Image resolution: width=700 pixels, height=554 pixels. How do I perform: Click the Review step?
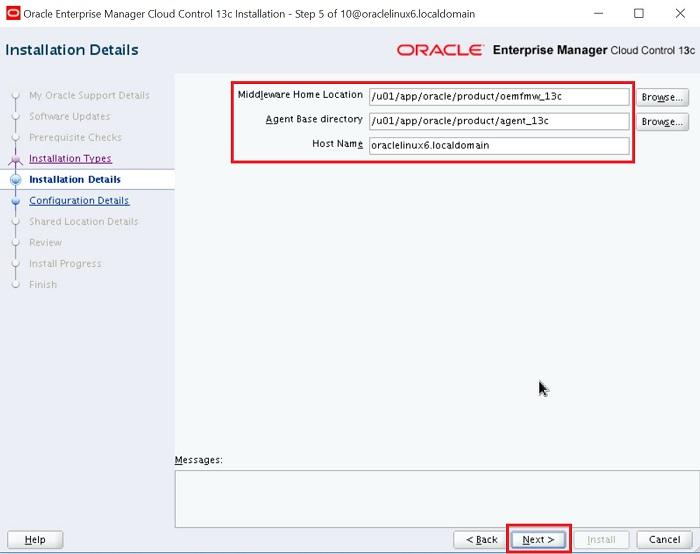(x=46, y=242)
